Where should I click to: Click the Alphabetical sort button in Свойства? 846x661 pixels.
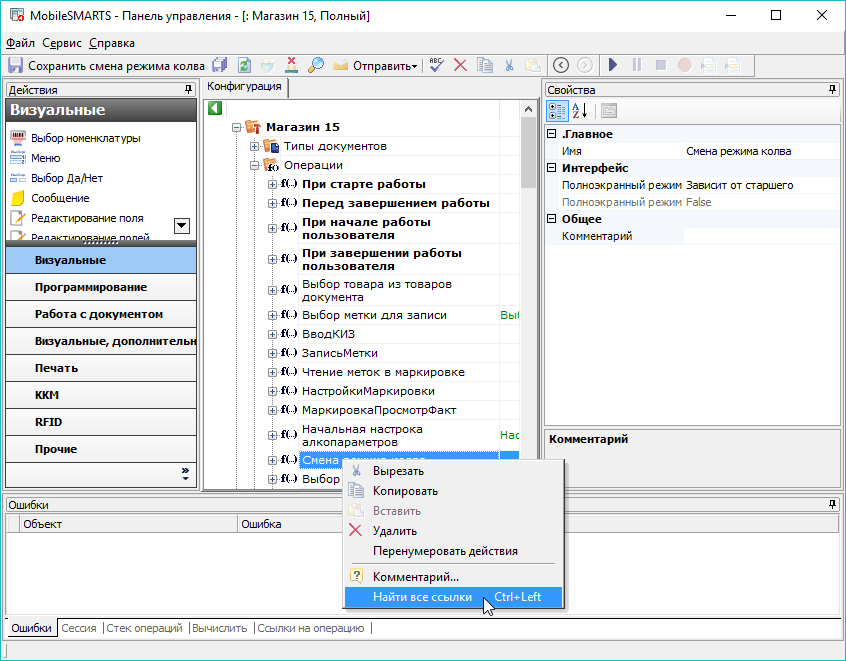(579, 111)
